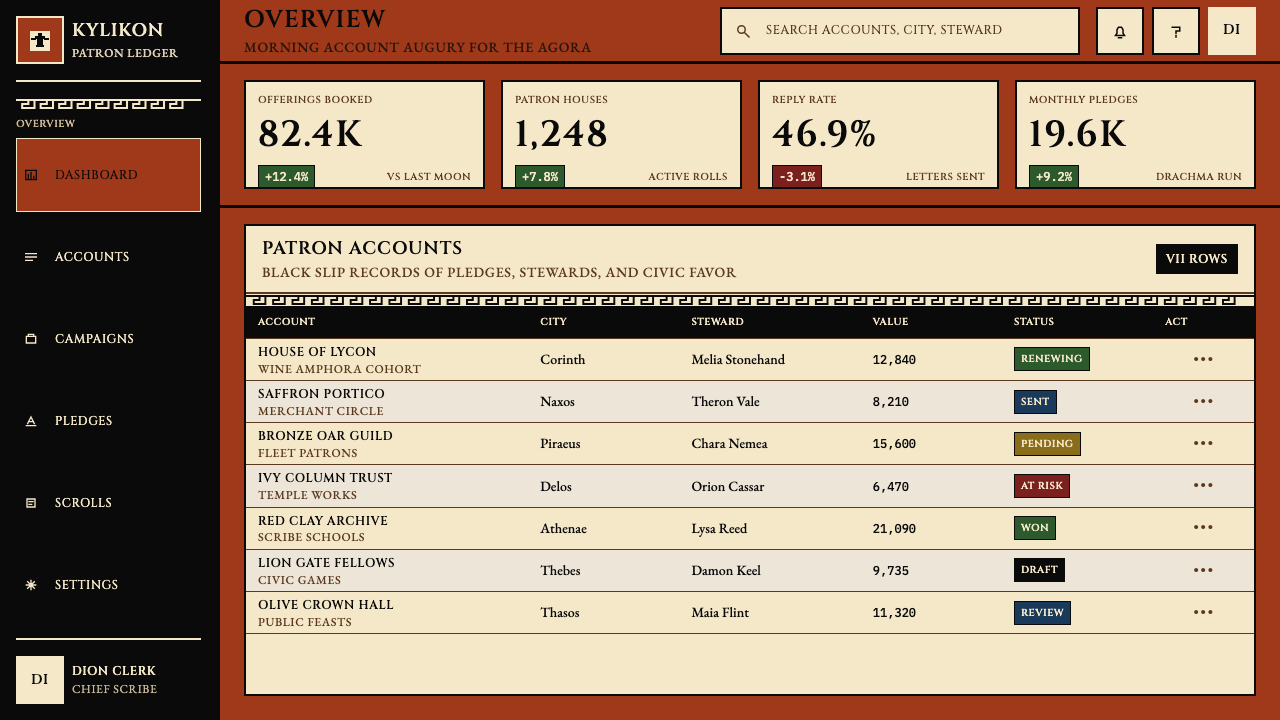Select Red Clay Archive account name

pos(323,521)
